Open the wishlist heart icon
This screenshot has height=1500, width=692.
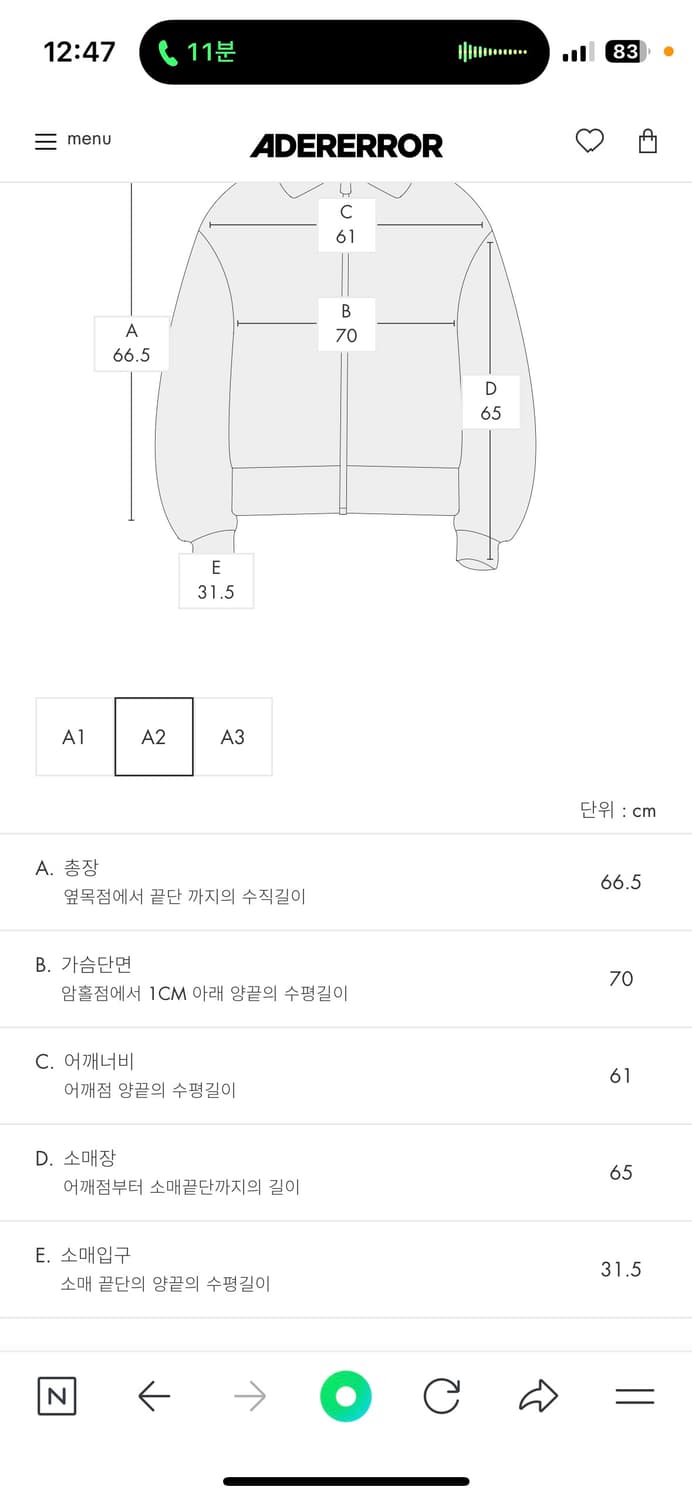(x=590, y=141)
